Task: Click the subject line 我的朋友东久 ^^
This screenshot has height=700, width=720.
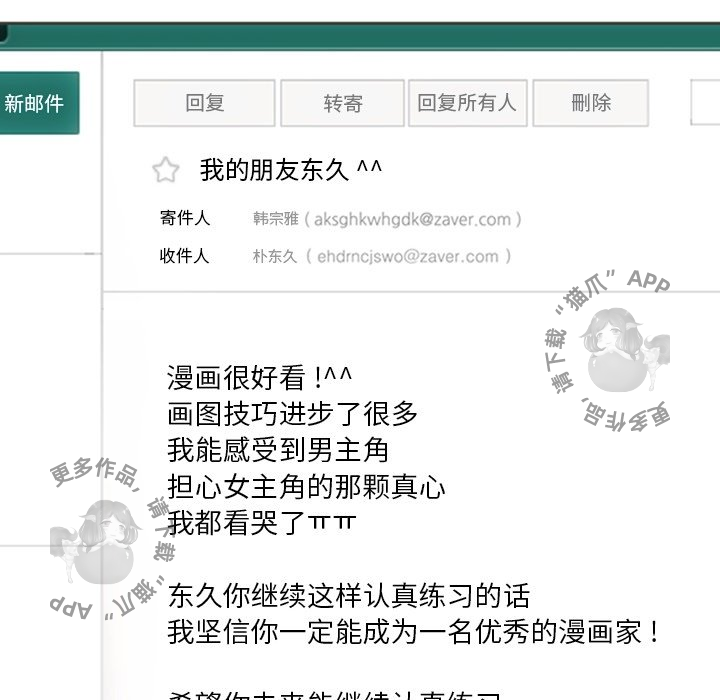Action: (x=290, y=170)
